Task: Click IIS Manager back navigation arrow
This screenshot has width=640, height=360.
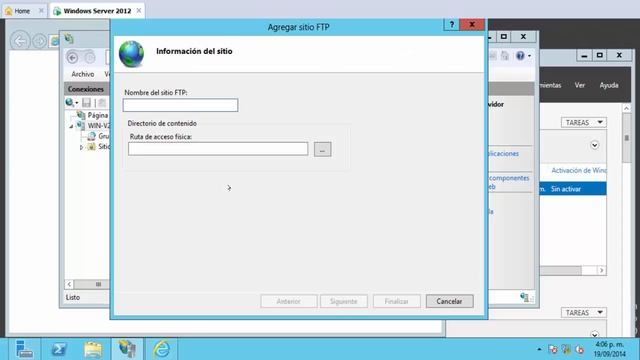Action: coord(73,58)
